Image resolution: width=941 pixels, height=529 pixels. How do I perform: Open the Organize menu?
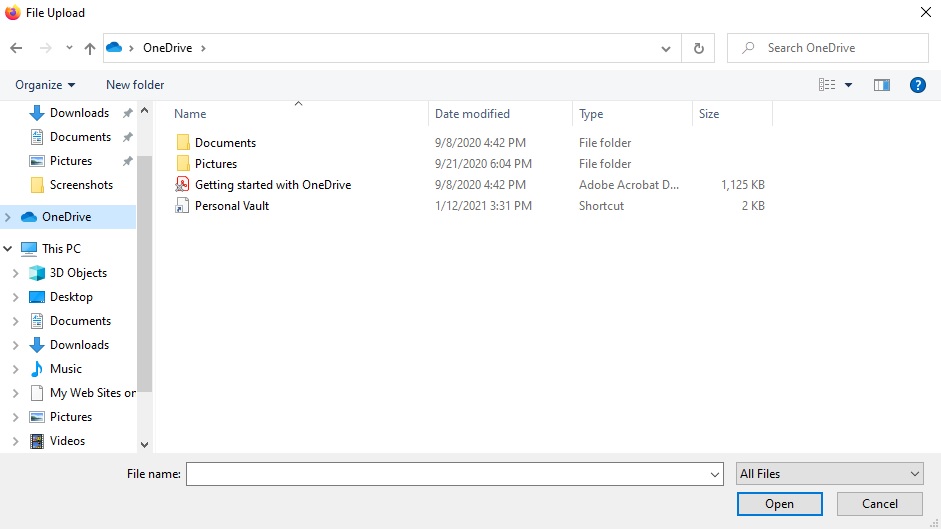click(x=45, y=85)
